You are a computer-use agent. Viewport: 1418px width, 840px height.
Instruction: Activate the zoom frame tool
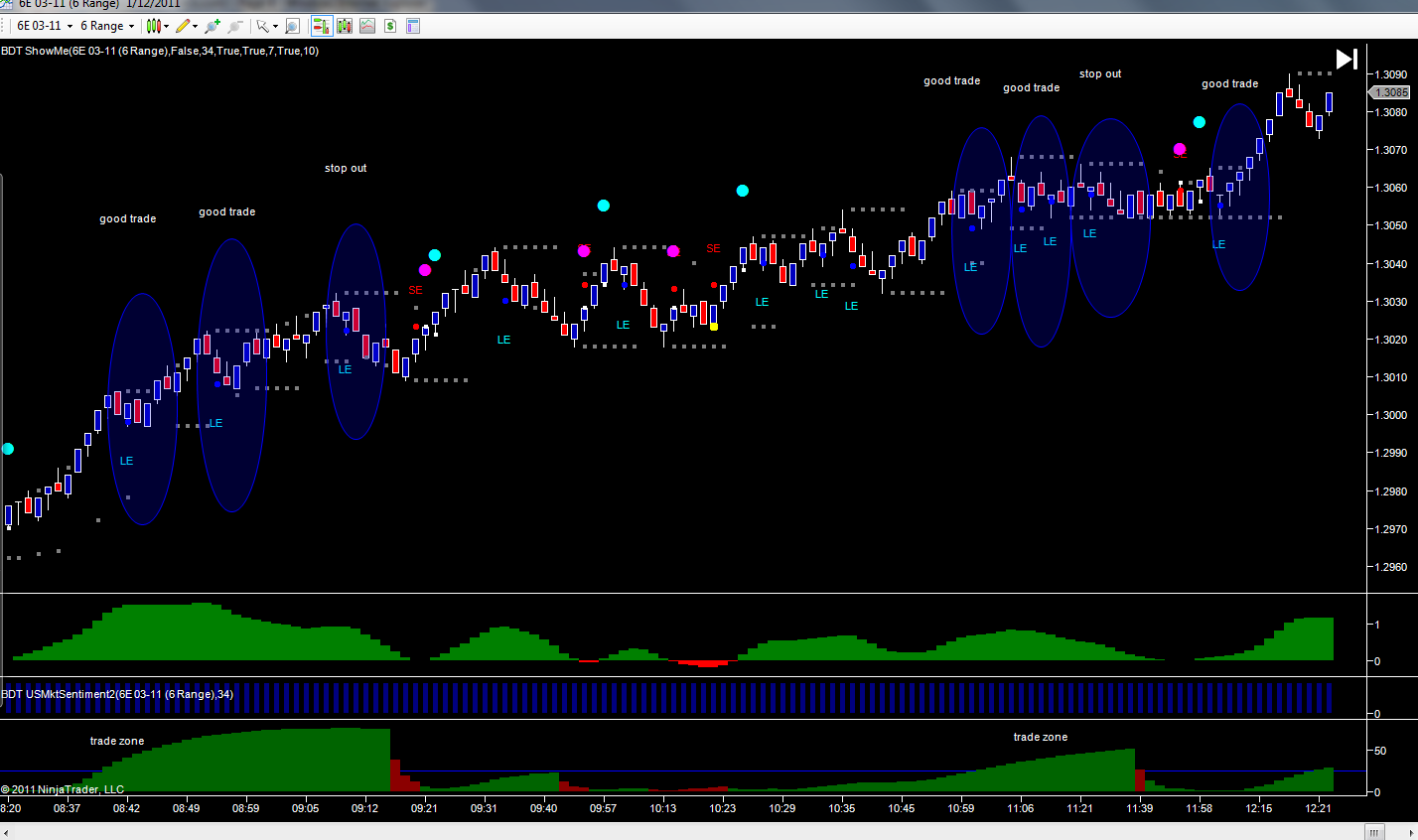click(292, 26)
